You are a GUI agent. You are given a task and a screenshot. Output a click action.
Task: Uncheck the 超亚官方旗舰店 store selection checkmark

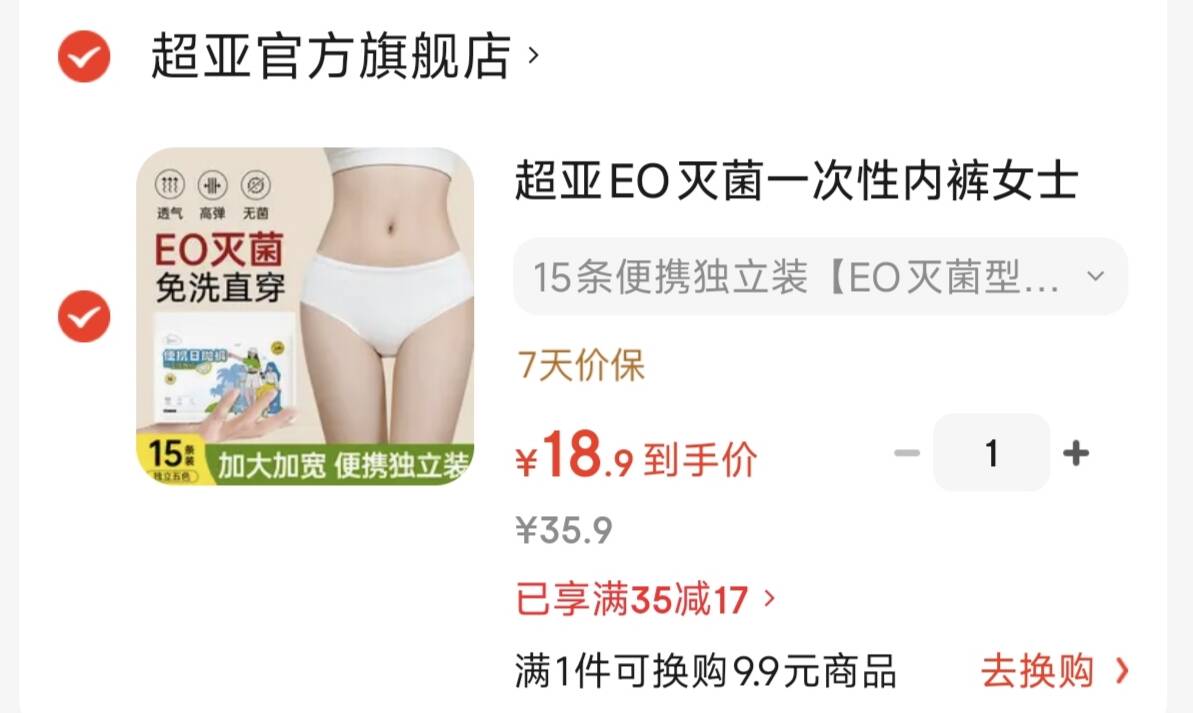84,56
